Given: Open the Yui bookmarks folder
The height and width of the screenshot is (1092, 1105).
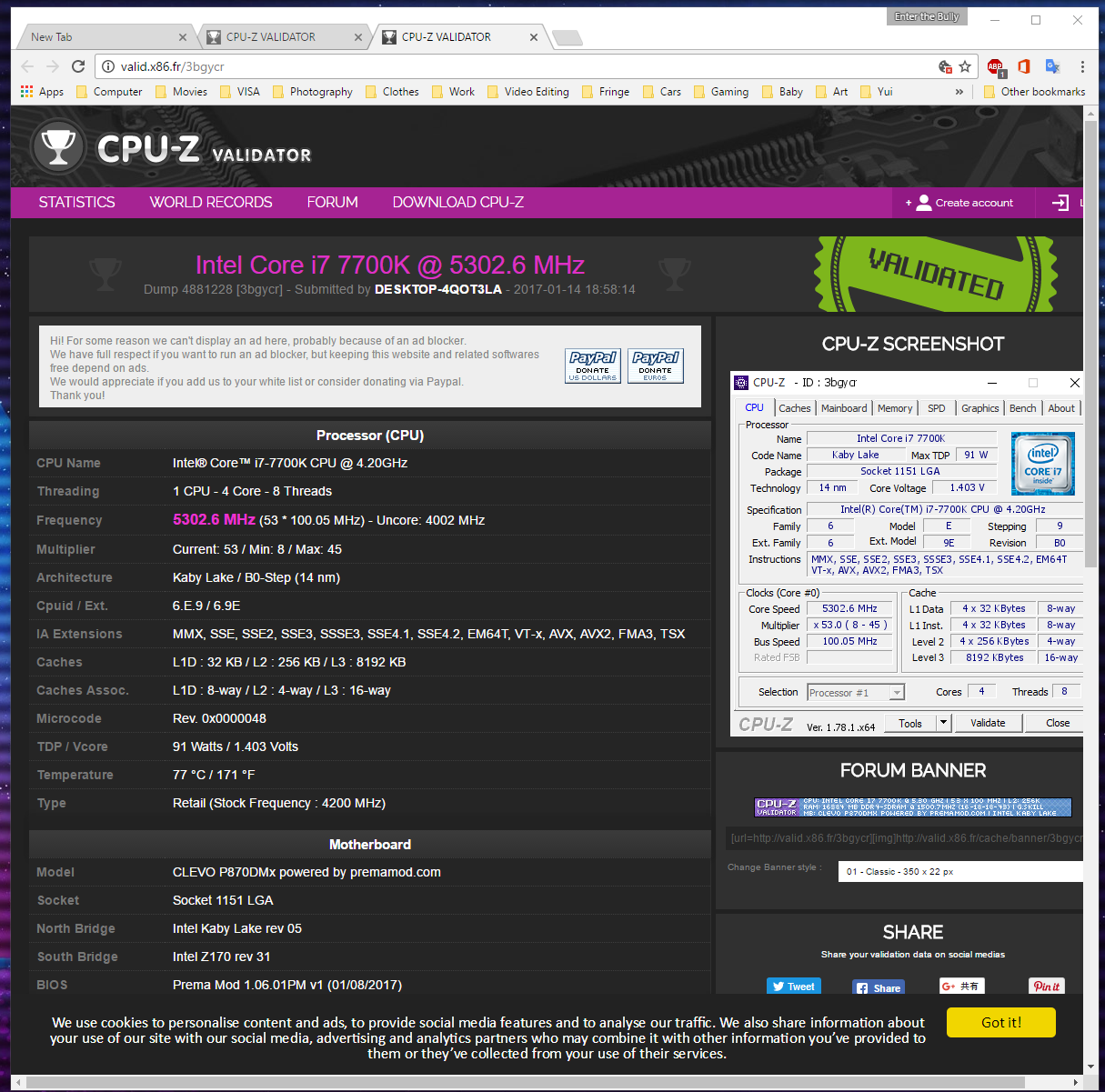Looking at the screenshot, I should click(876, 92).
